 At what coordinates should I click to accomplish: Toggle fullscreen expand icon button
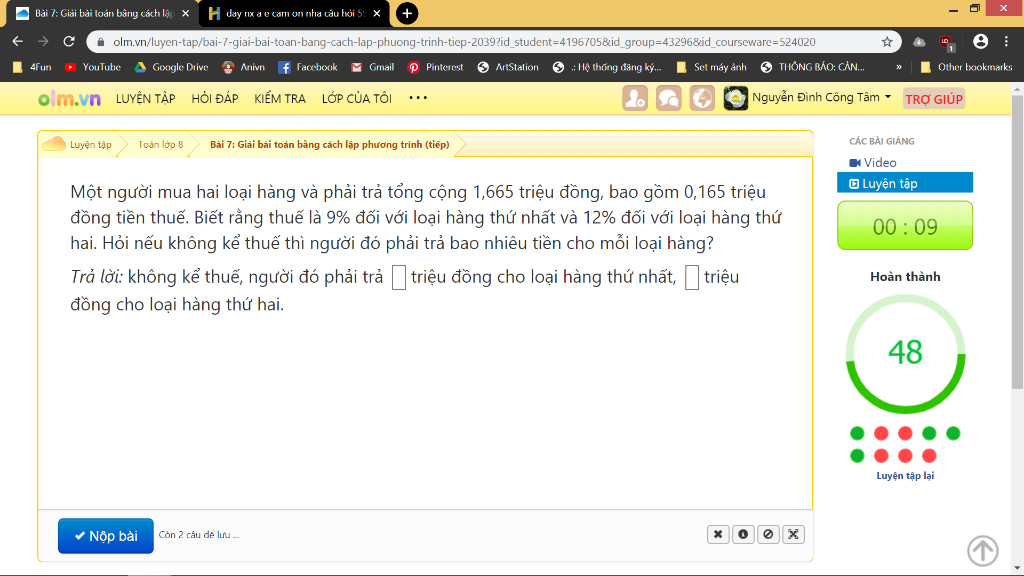[x=793, y=534]
